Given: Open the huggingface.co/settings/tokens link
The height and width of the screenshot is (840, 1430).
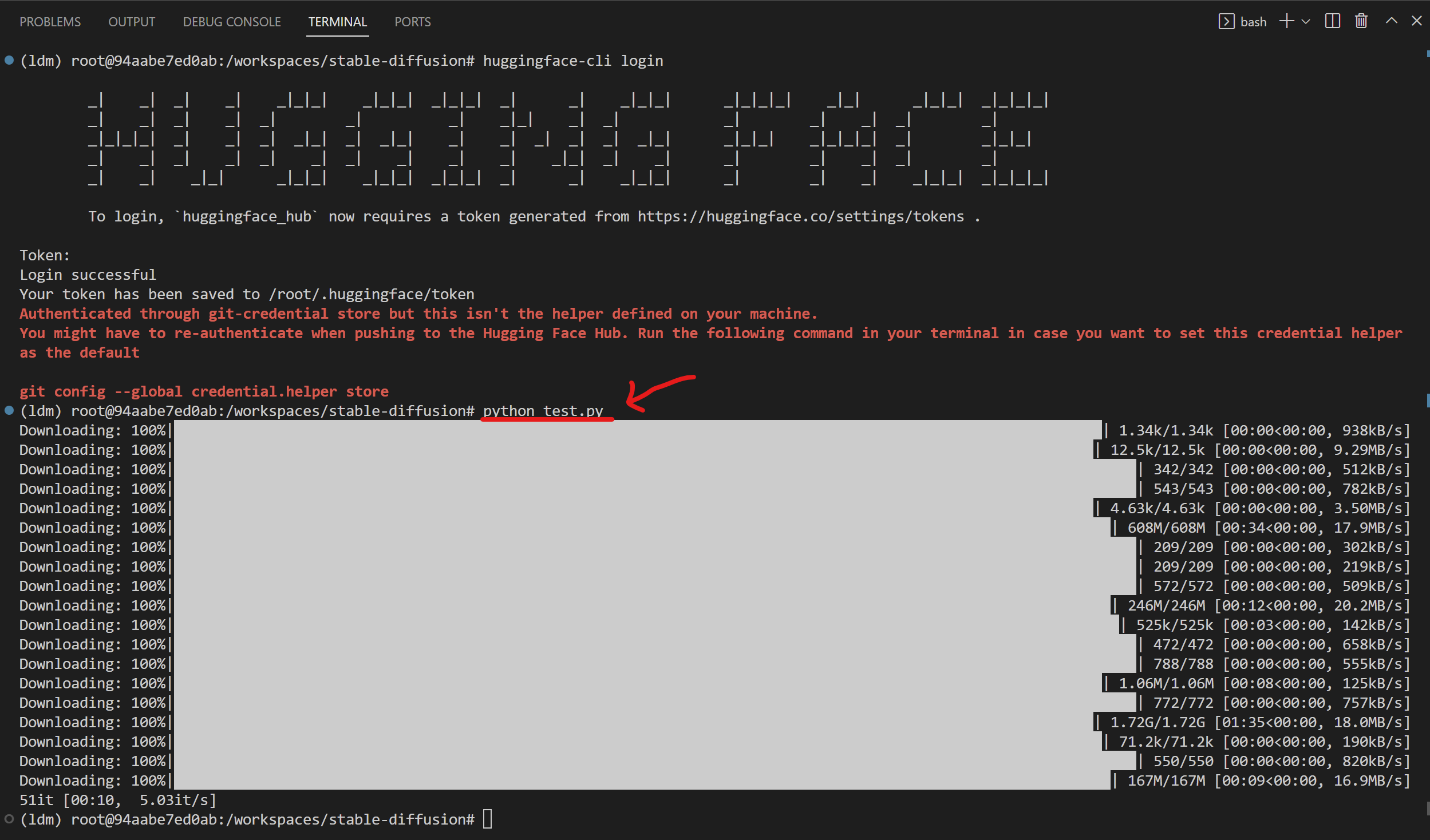Looking at the screenshot, I should 800,216.
